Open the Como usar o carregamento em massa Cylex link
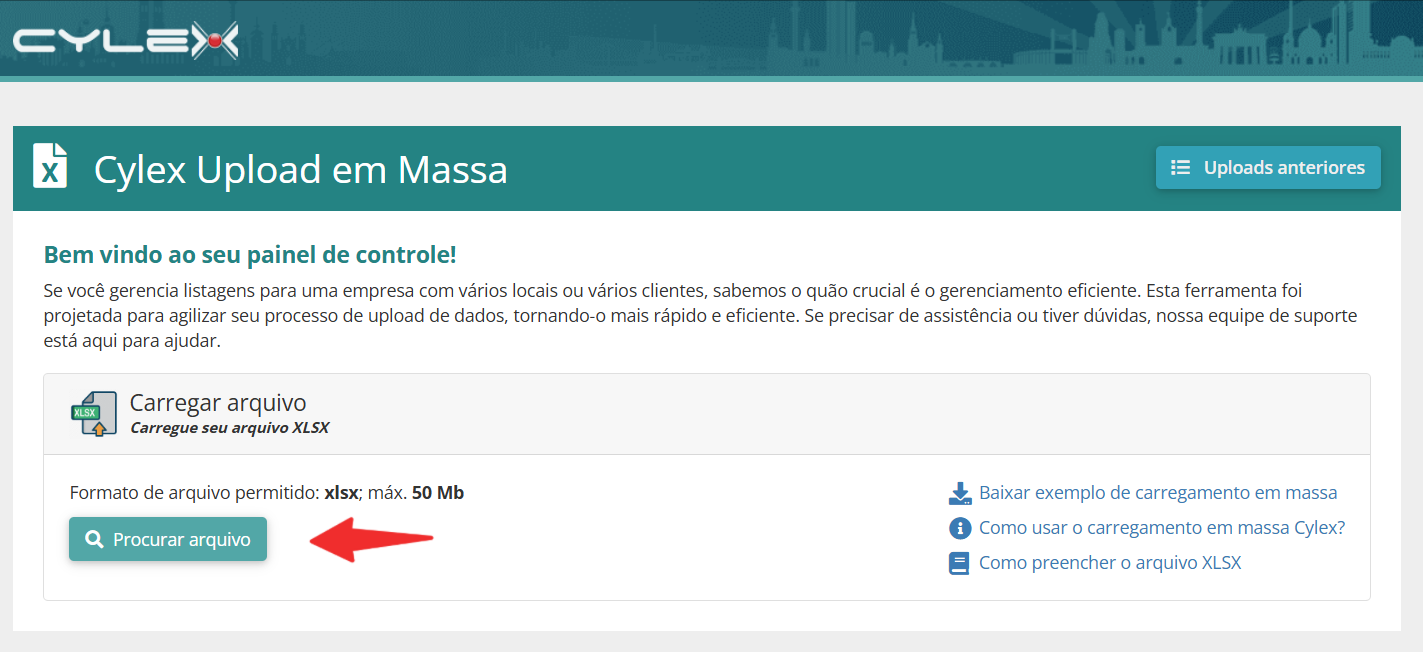Image resolution: width=1423 pixels, height=652 pixels. pos(1162,528)
